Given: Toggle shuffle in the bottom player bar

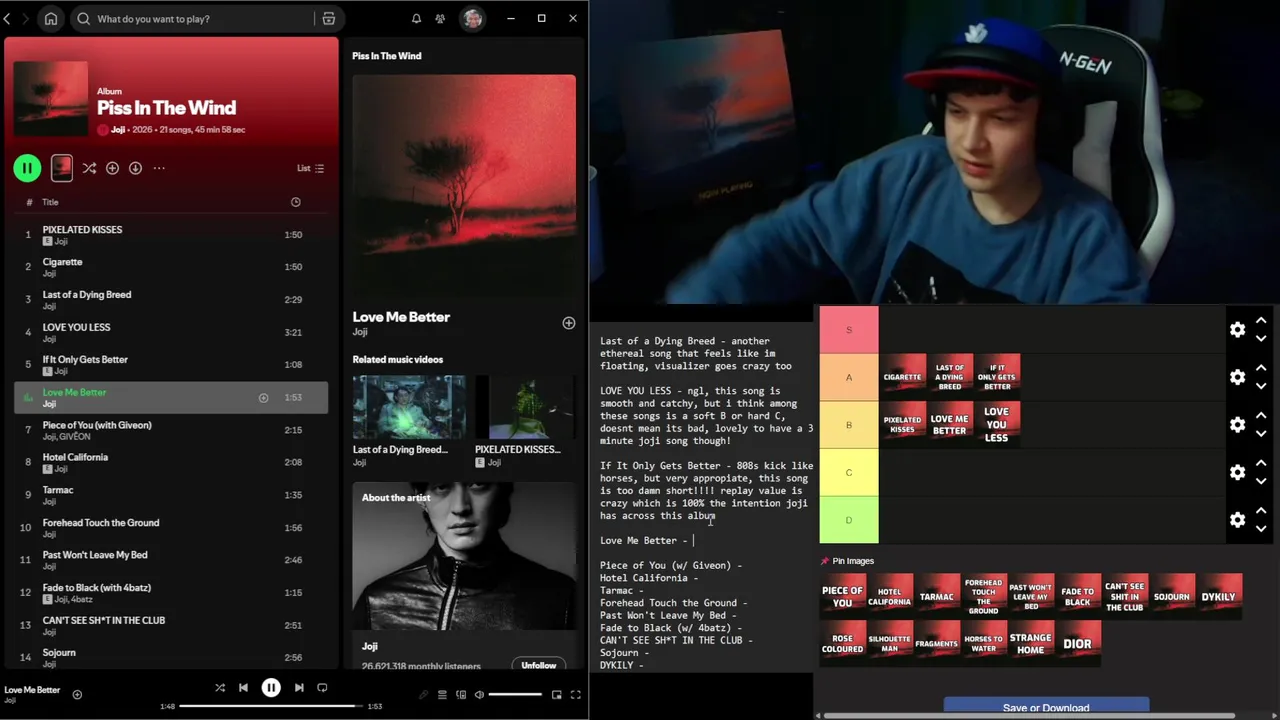Looking at the screenshot, I should point(220,687).
